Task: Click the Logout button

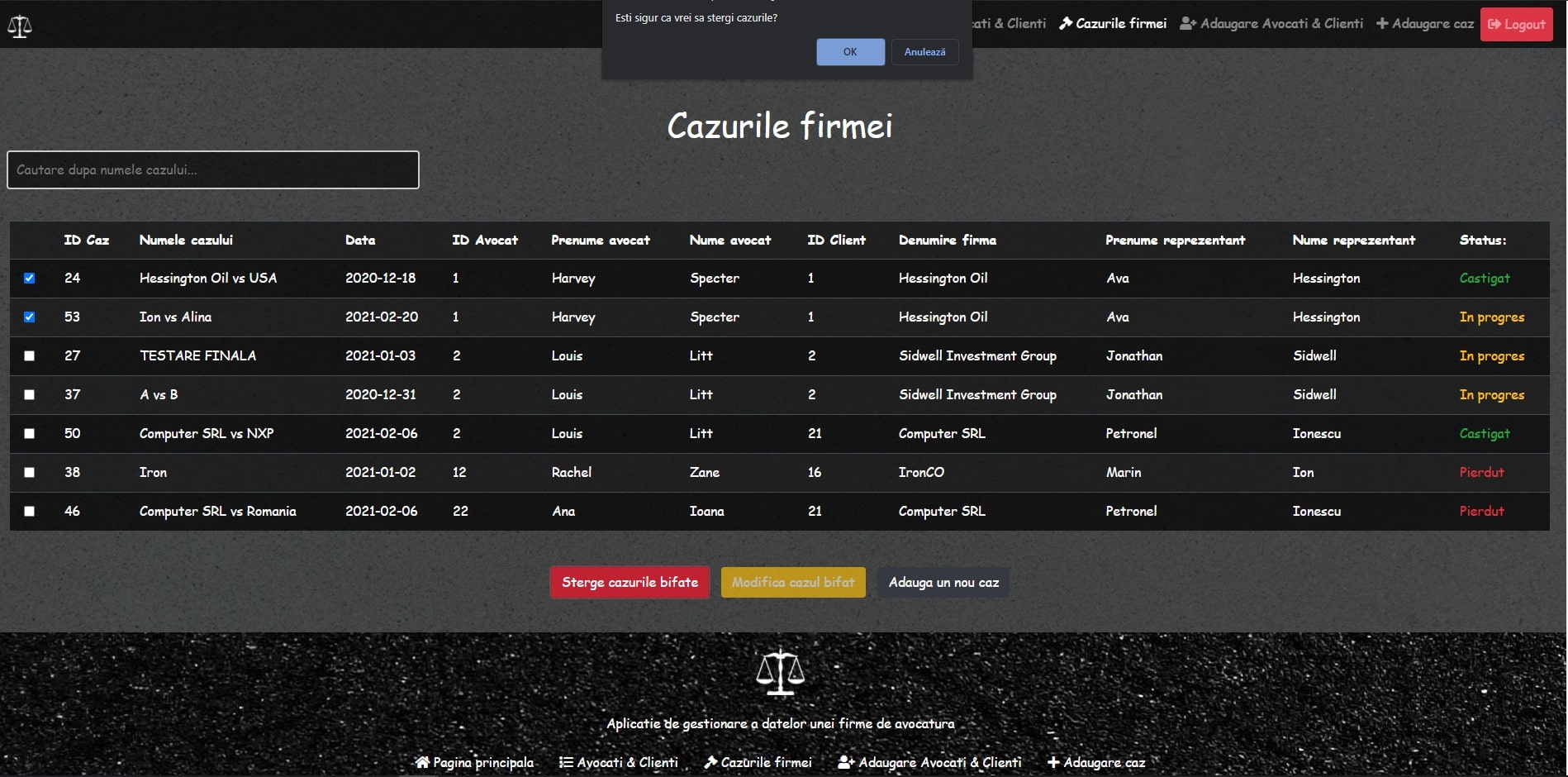Action: (x=1516, y=25)
